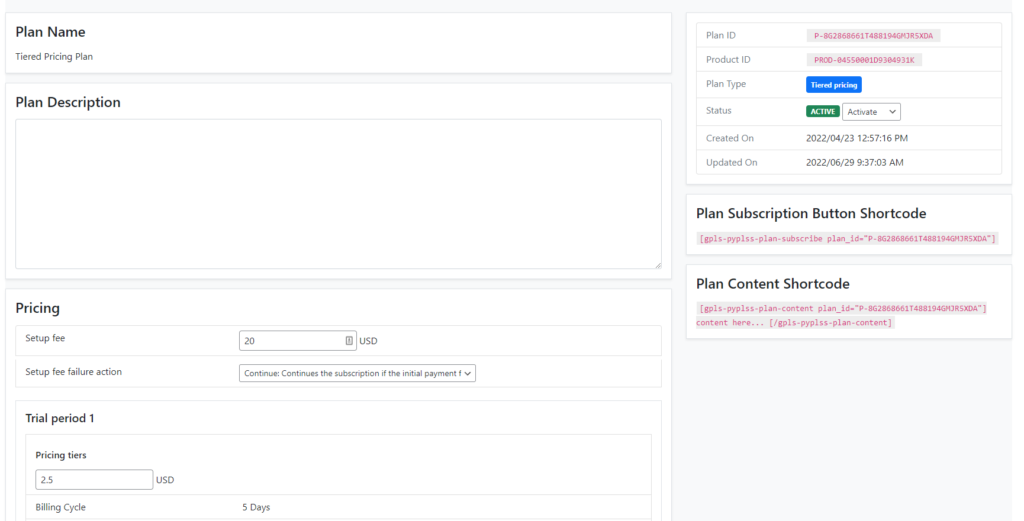This screenshot has height=521, width=1024.
Task: Click the ACTIVE status badge
Action: [x=823, y=112]
